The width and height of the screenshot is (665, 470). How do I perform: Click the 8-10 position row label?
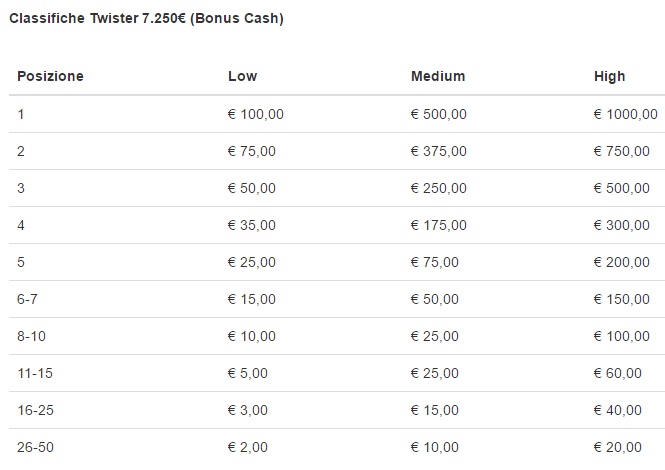coord(31,336)
